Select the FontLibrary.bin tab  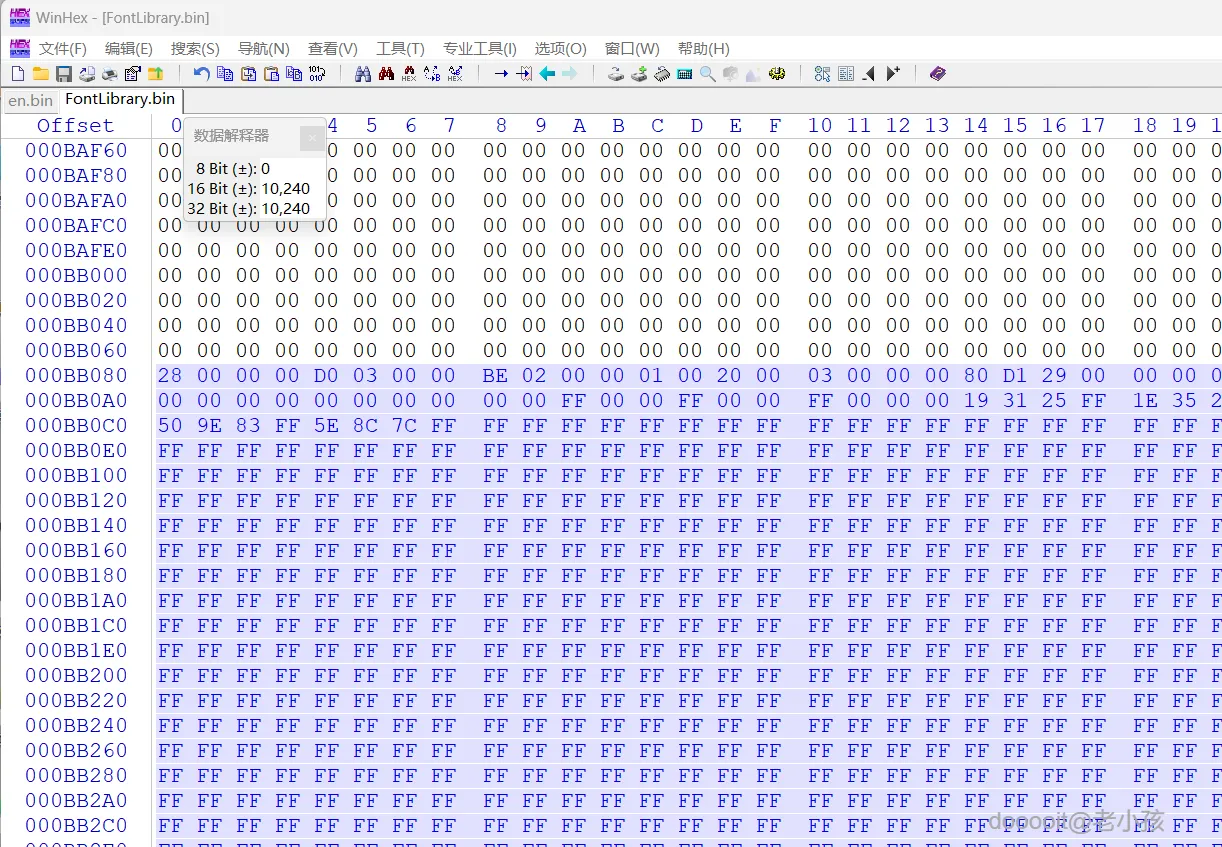point(120,100)
